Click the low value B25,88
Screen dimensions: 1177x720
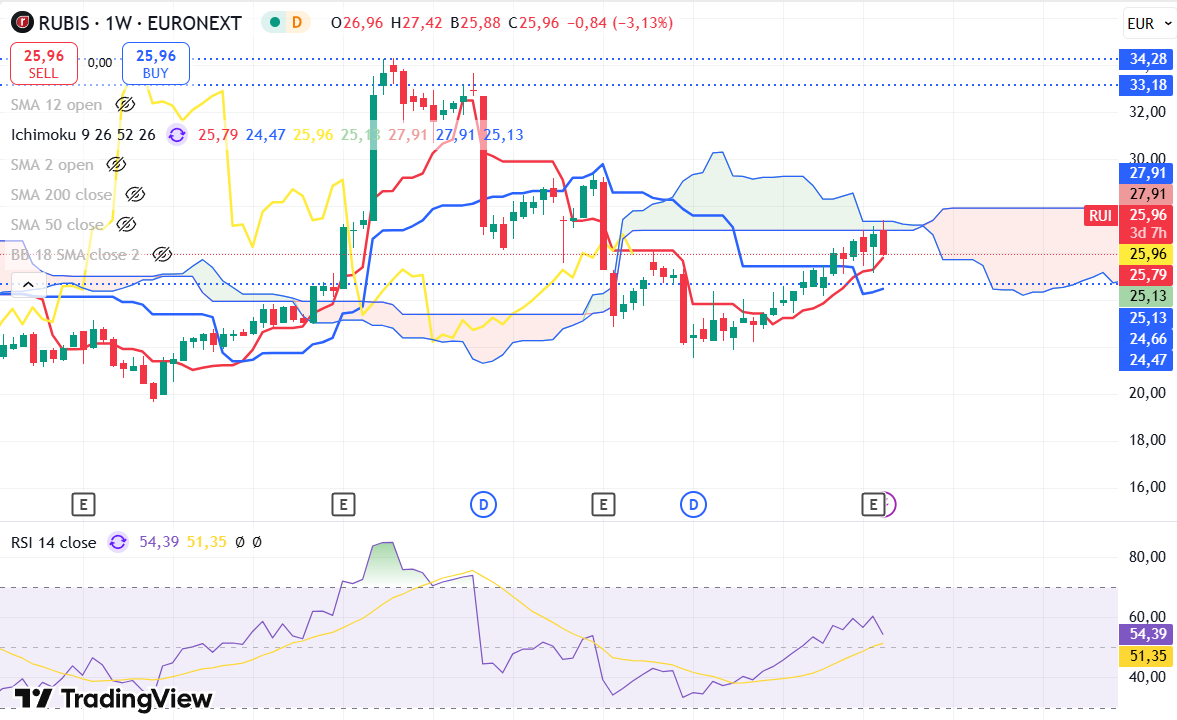coord(475,23)
